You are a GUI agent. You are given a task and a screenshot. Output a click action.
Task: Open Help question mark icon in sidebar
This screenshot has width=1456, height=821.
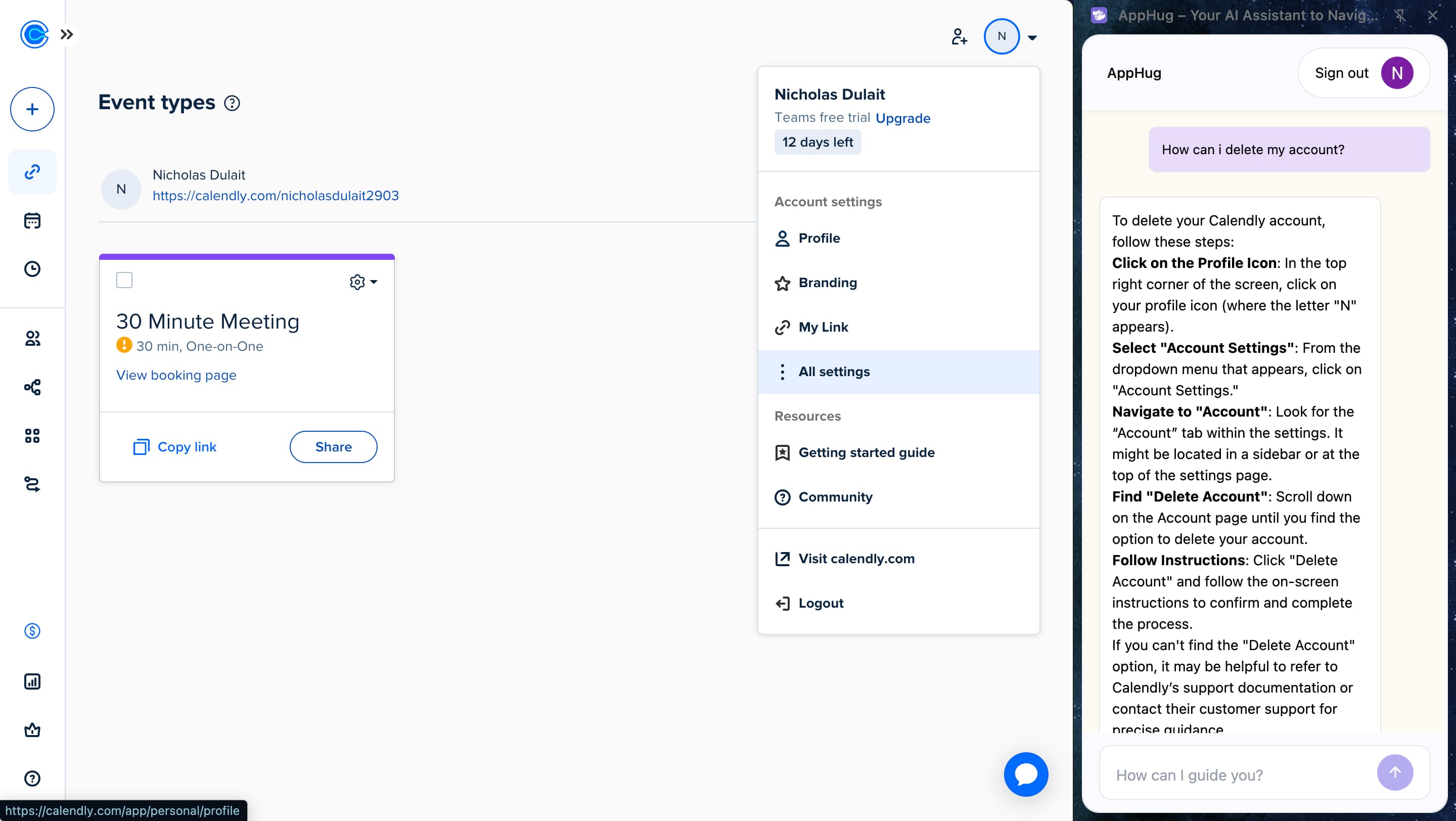pos(32,778)
